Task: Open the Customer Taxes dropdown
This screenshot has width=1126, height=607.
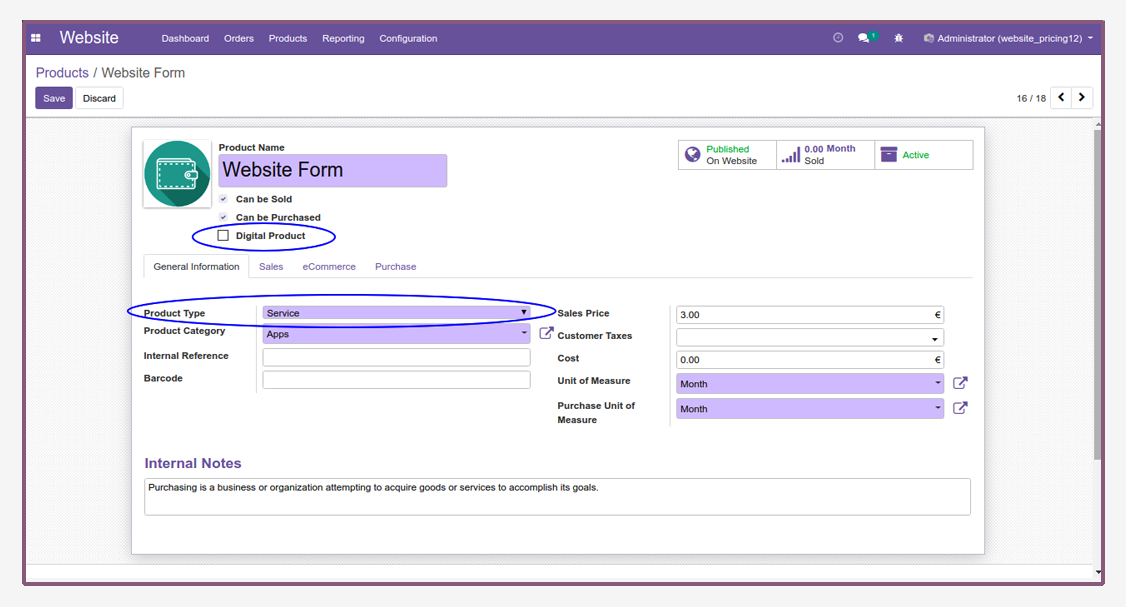Action: [x=810, y=338]
